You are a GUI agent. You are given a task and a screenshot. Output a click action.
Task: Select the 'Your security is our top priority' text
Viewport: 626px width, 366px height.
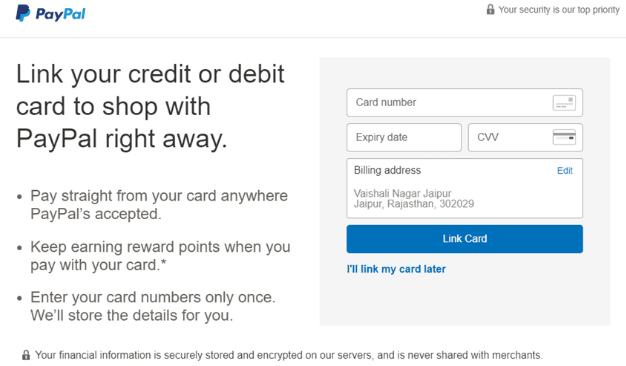pyautogui.click(x=559, y=10)
